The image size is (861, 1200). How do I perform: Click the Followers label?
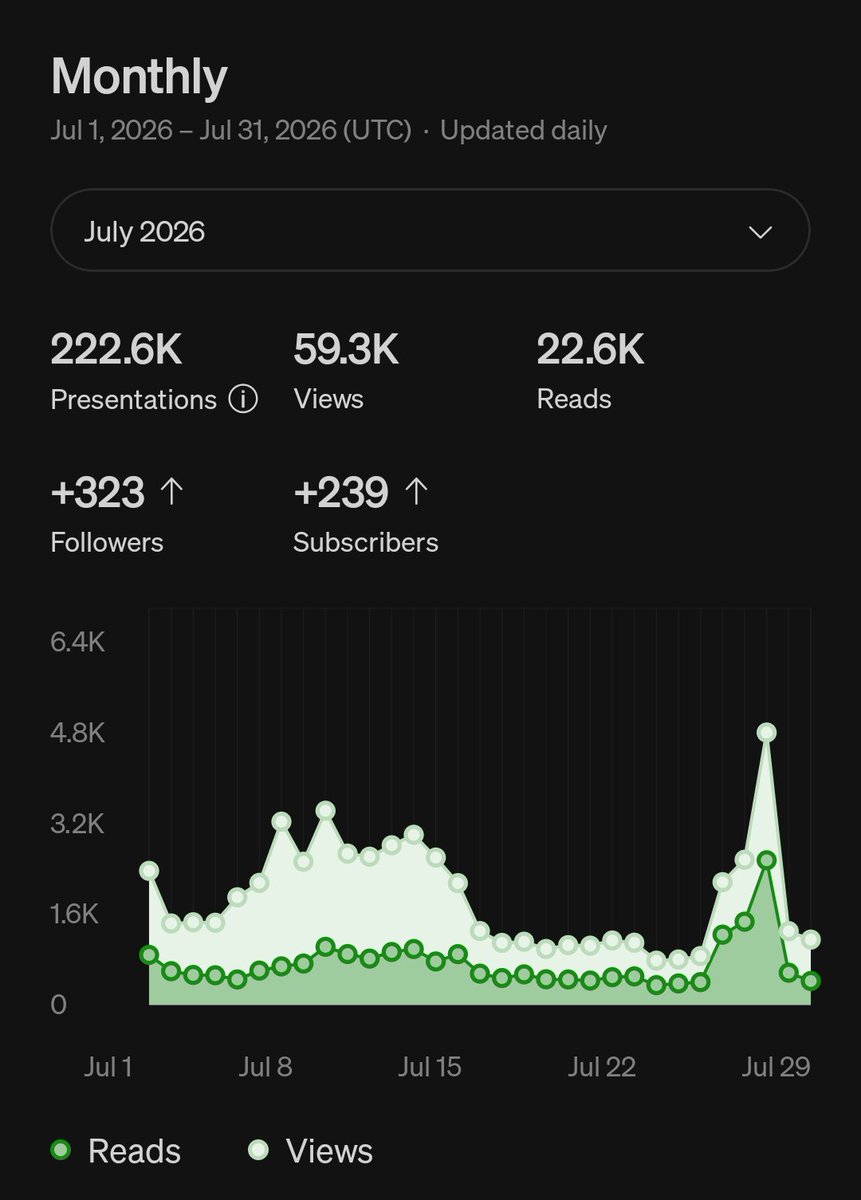(107, 542)
